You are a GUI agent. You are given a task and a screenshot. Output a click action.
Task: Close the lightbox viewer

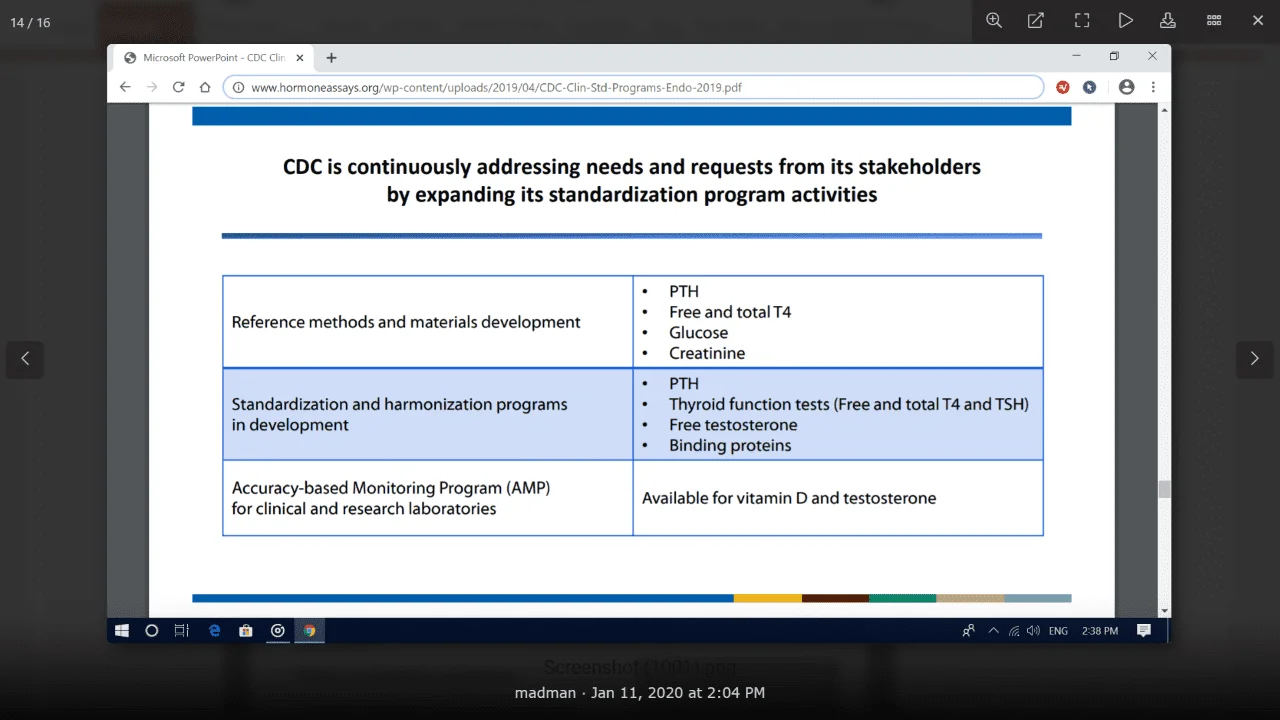1258,21
